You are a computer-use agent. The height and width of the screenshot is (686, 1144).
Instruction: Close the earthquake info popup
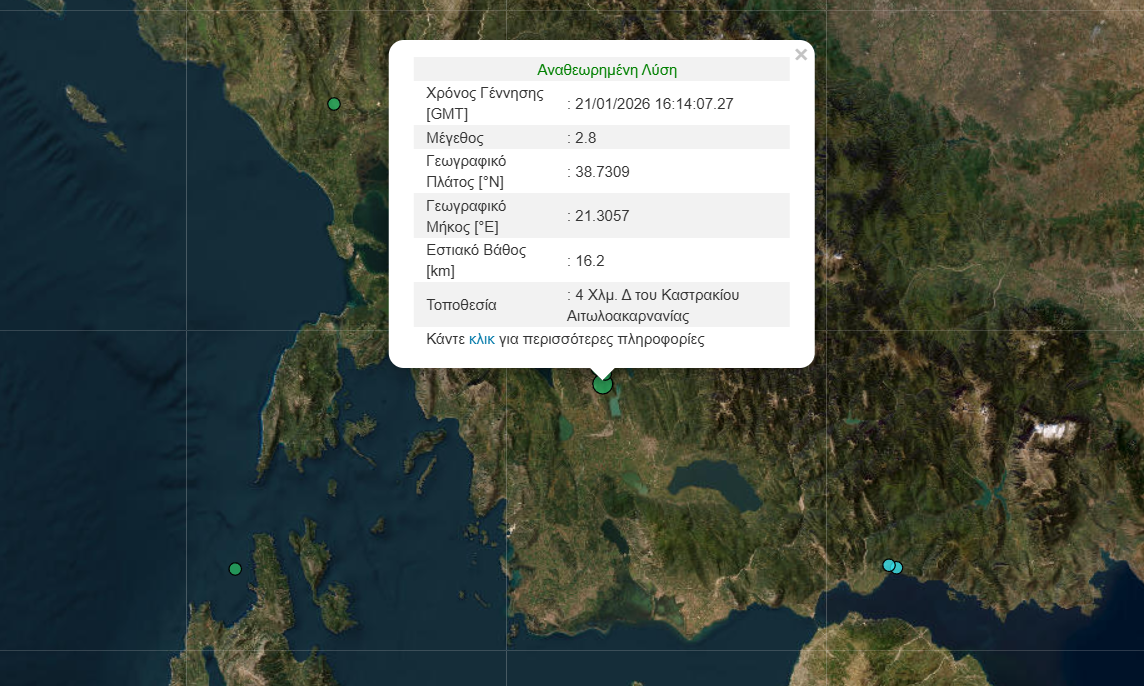[x=800, y=55]
